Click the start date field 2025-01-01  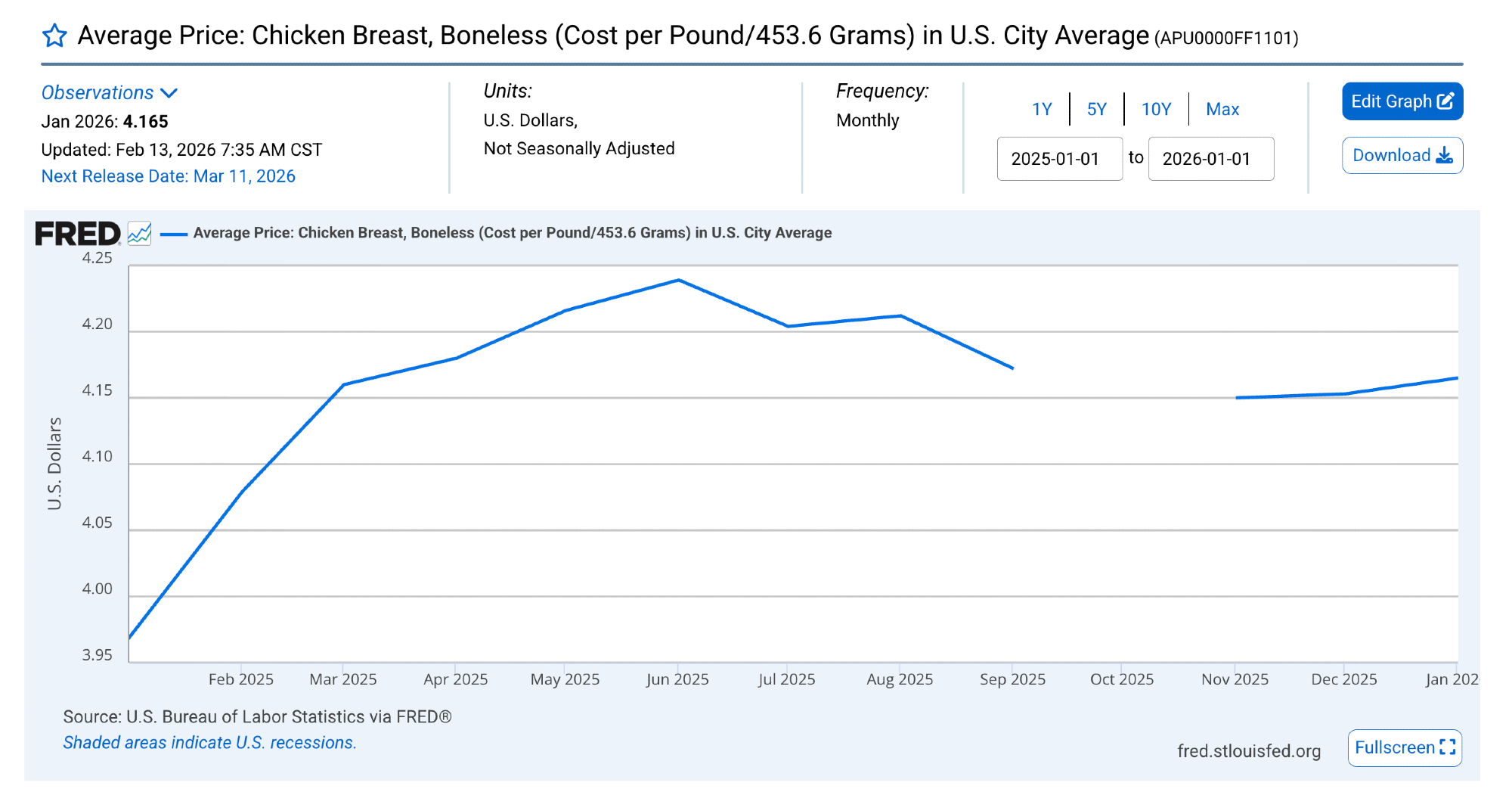(x=1059, y=159)
